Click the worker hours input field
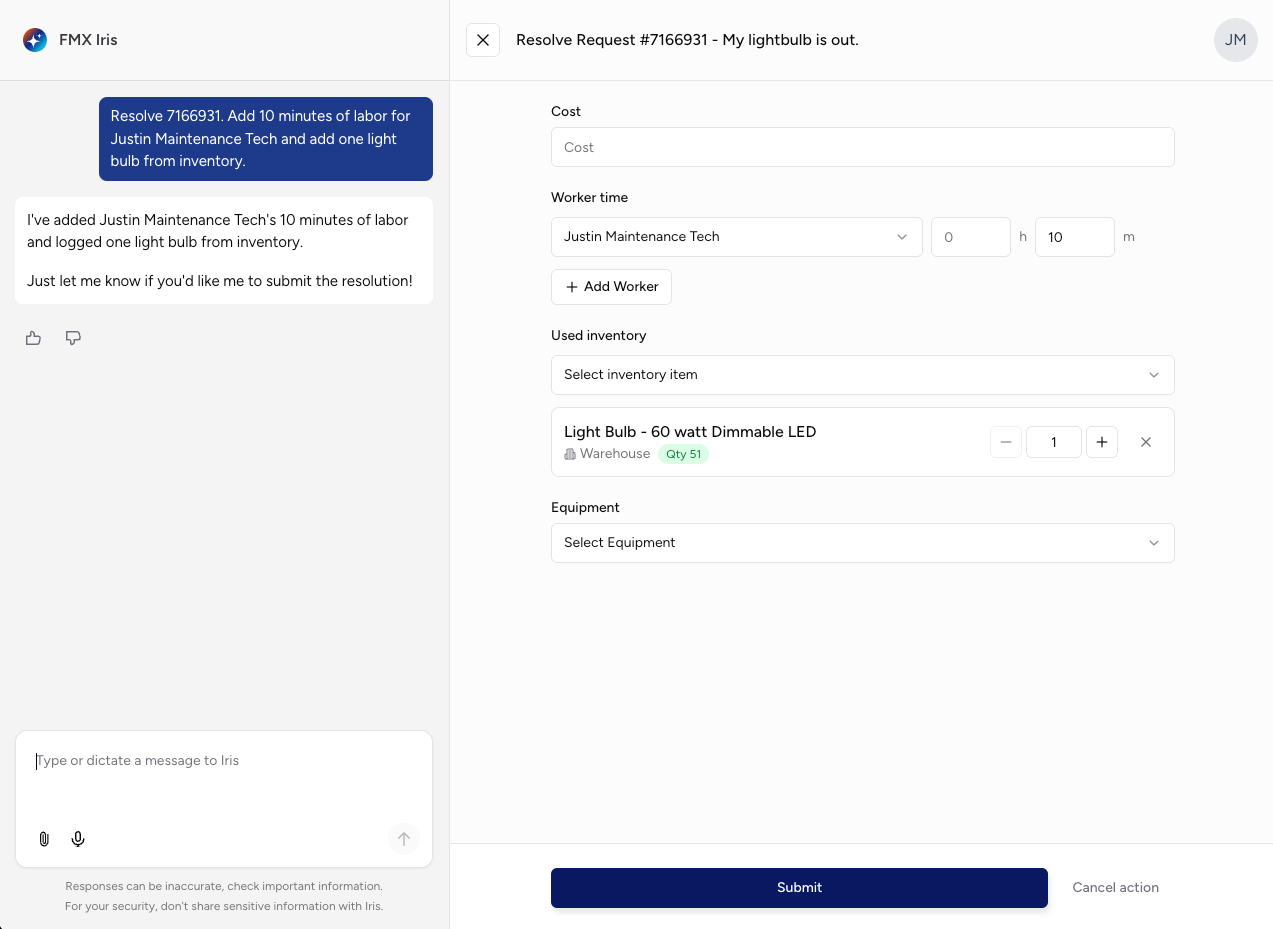The width and height of the screenshot is (1273, 929). pos(970,237)
